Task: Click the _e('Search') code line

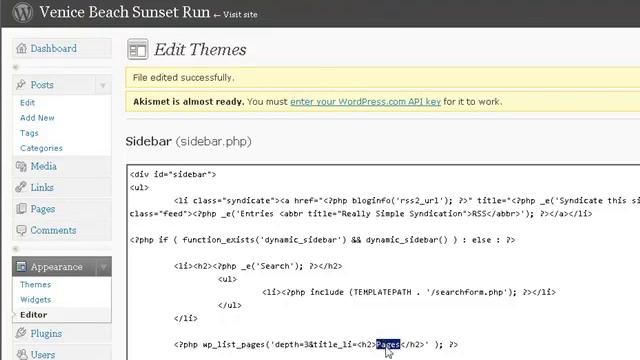Action: 258,266
